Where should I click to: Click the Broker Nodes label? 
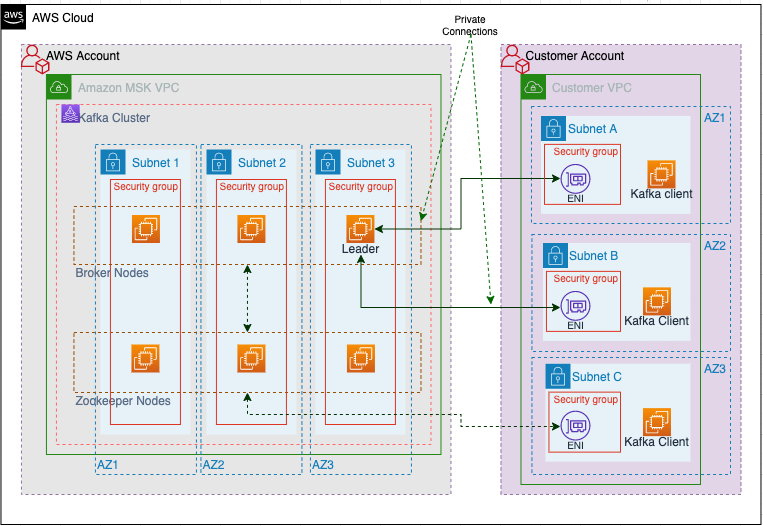(112, 273)
